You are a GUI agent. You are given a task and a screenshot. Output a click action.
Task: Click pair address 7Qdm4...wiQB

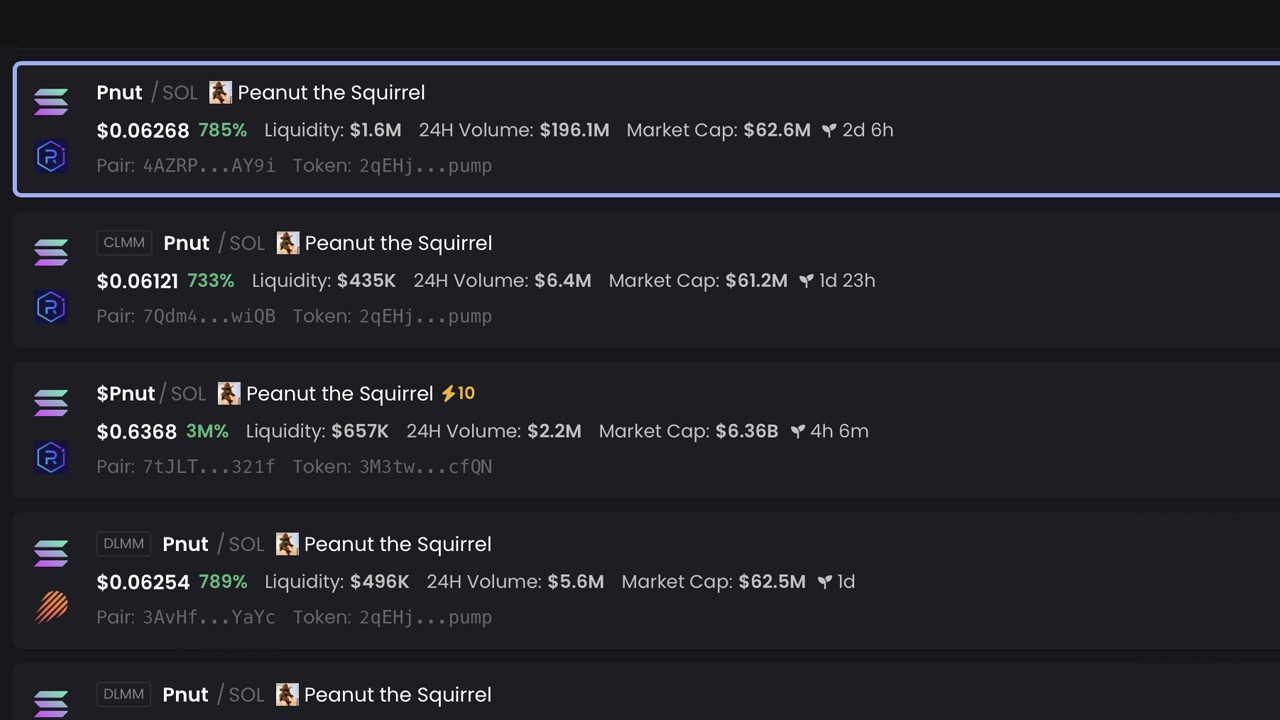208,317
